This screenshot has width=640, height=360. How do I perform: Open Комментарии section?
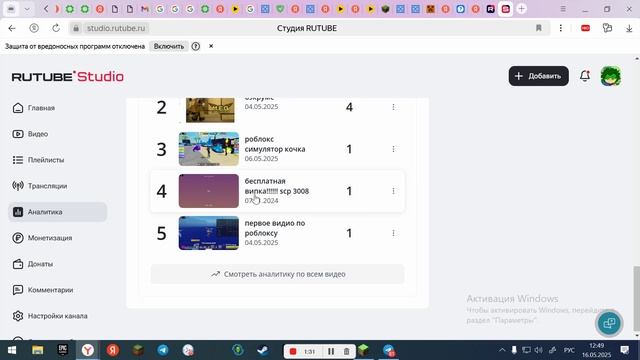(x=43, y=290)
